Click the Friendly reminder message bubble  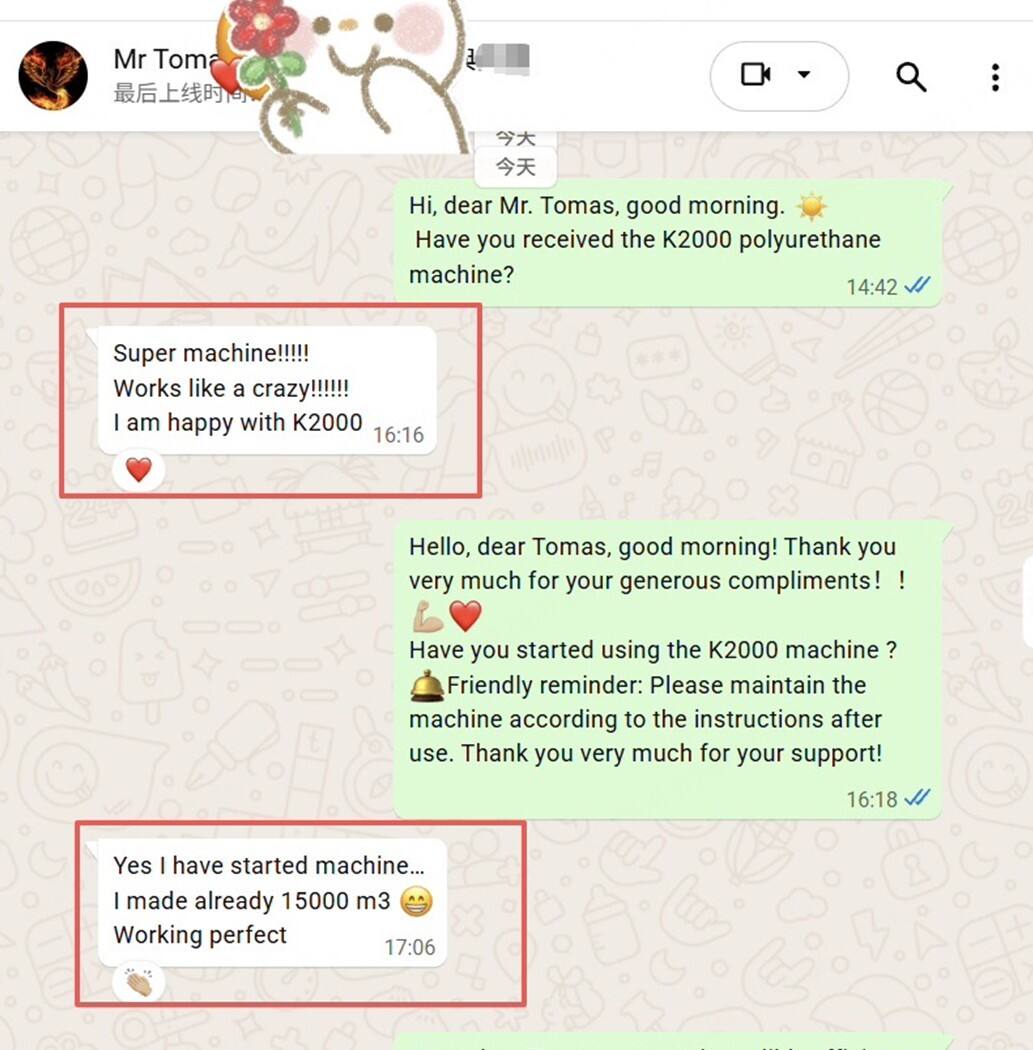(668, 670)
